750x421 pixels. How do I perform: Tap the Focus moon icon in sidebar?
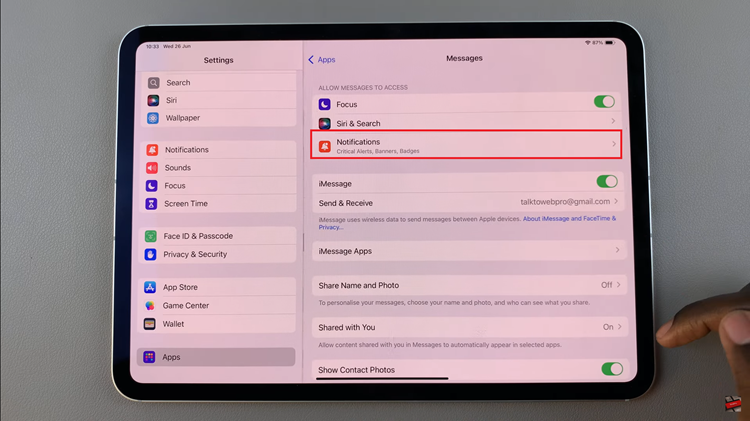click(151, 186)
